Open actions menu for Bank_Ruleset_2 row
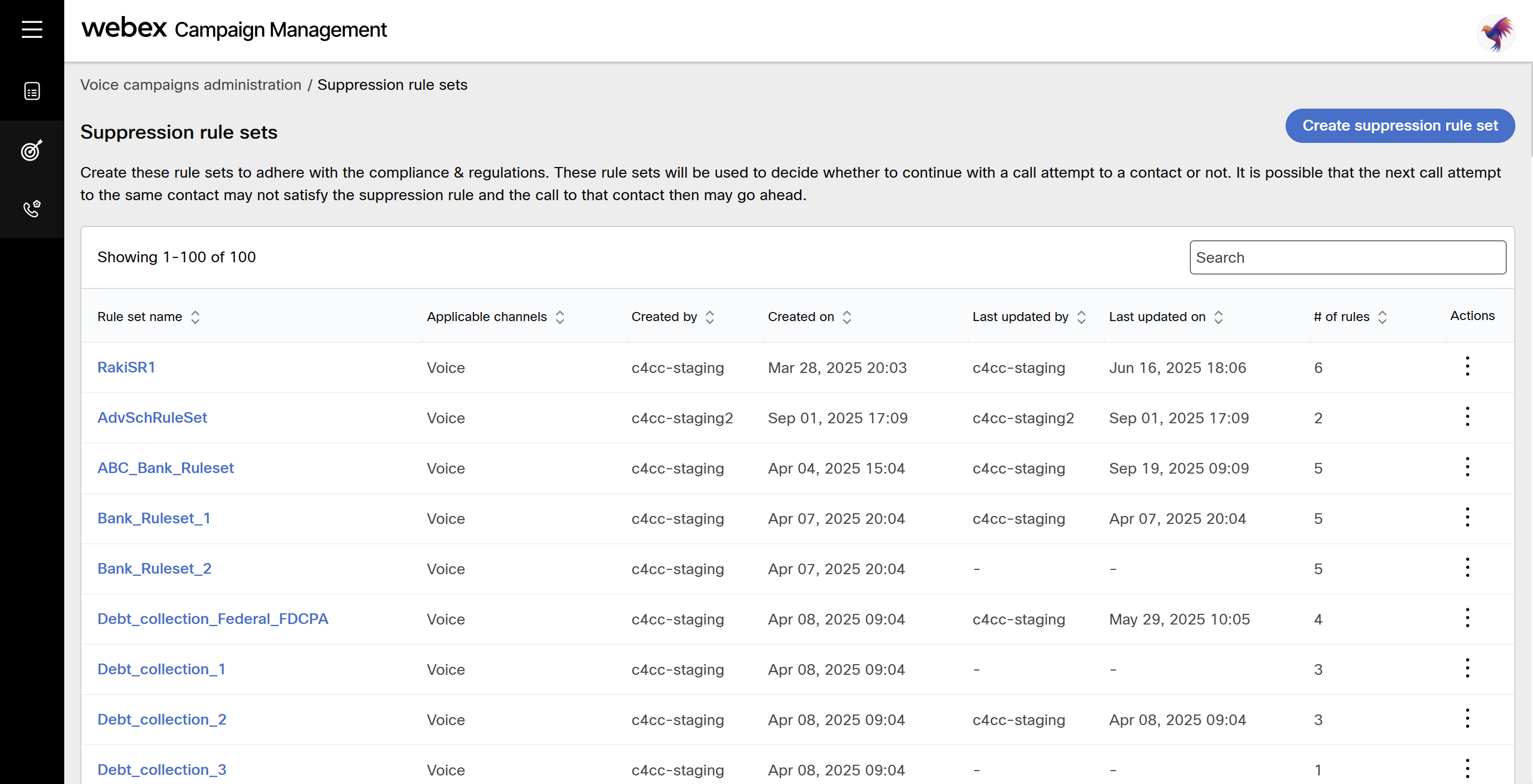1533x784 pixels. (x=1467, y=568)
